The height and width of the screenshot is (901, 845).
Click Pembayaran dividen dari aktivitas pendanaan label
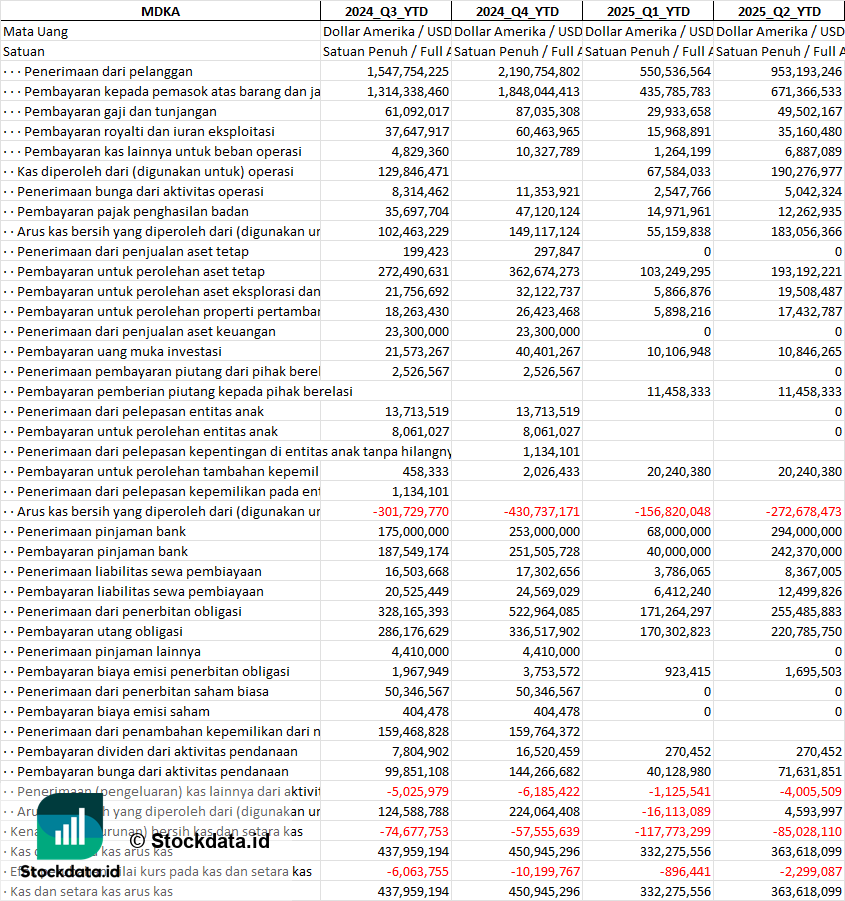[157, 752]
